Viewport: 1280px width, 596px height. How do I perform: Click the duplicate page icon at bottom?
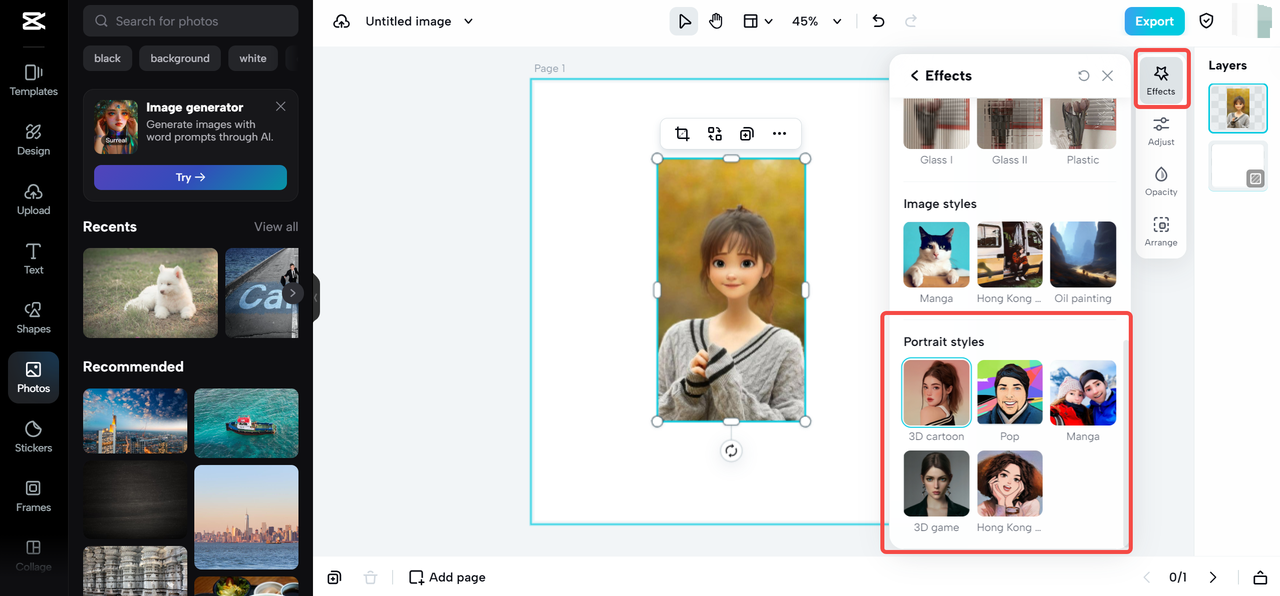335,577
